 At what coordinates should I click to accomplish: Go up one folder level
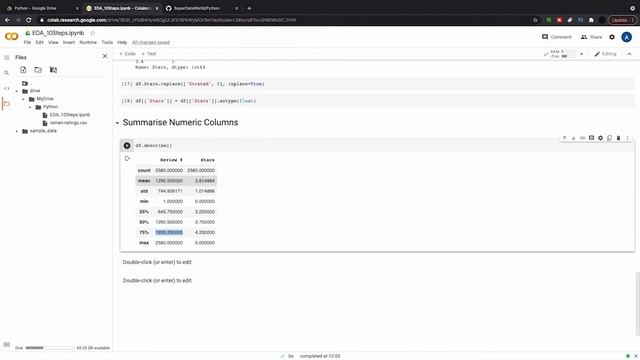pos(25,83)
